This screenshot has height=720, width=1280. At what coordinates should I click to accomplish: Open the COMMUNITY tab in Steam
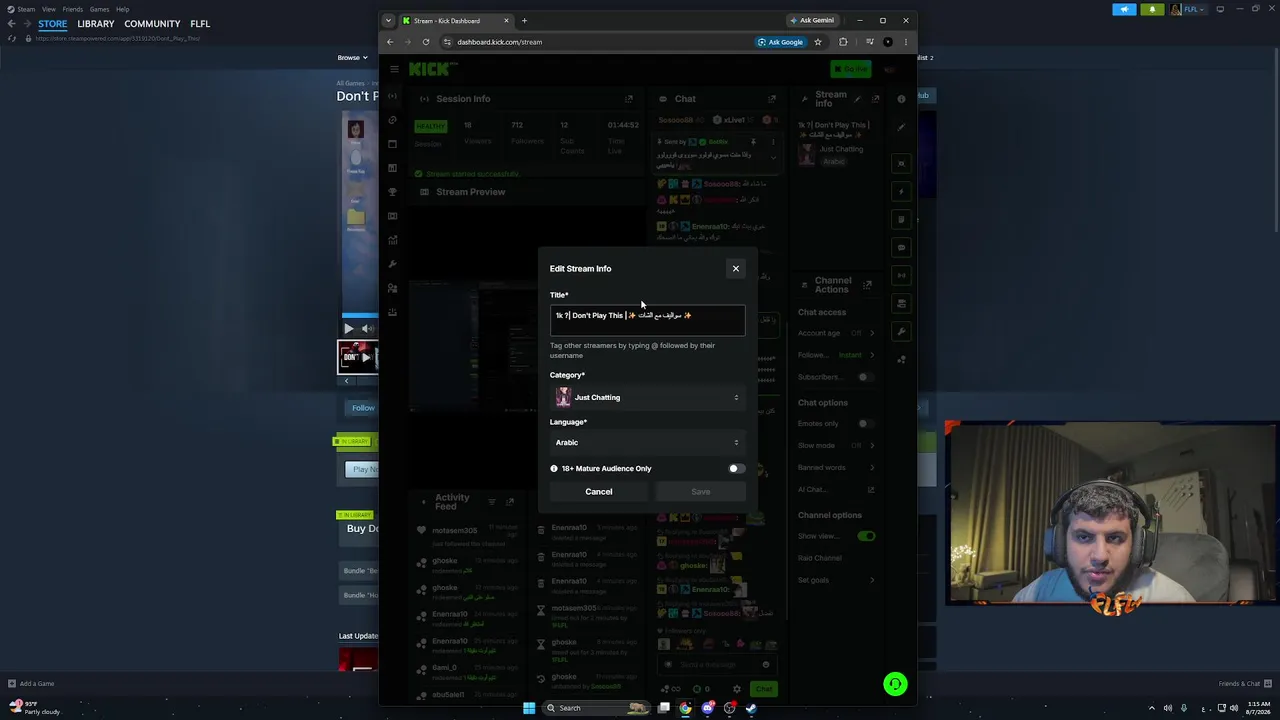pos(152,24)
